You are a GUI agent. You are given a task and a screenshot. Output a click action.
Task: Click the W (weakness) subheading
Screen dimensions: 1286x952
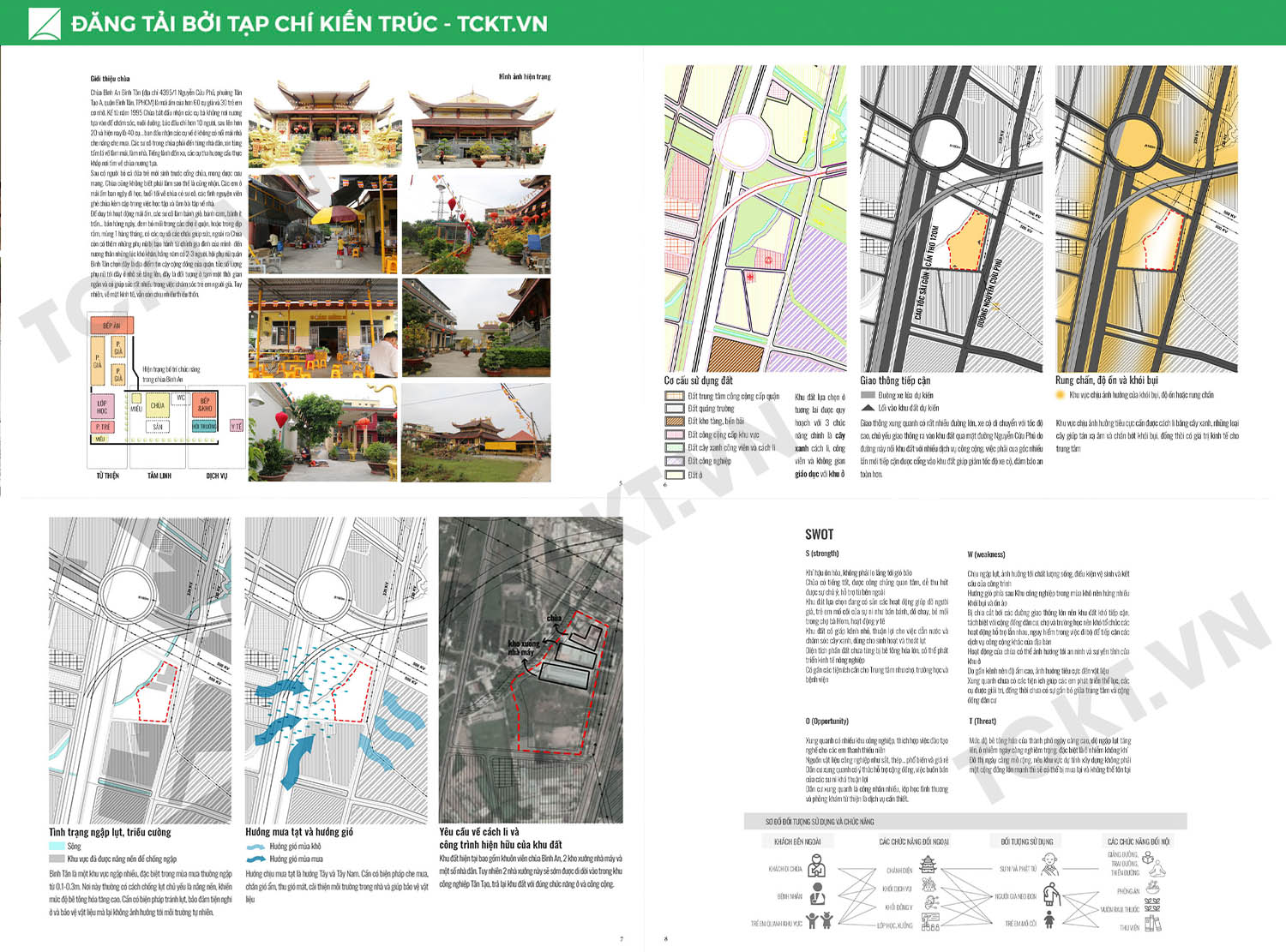(x=986, y=554)
